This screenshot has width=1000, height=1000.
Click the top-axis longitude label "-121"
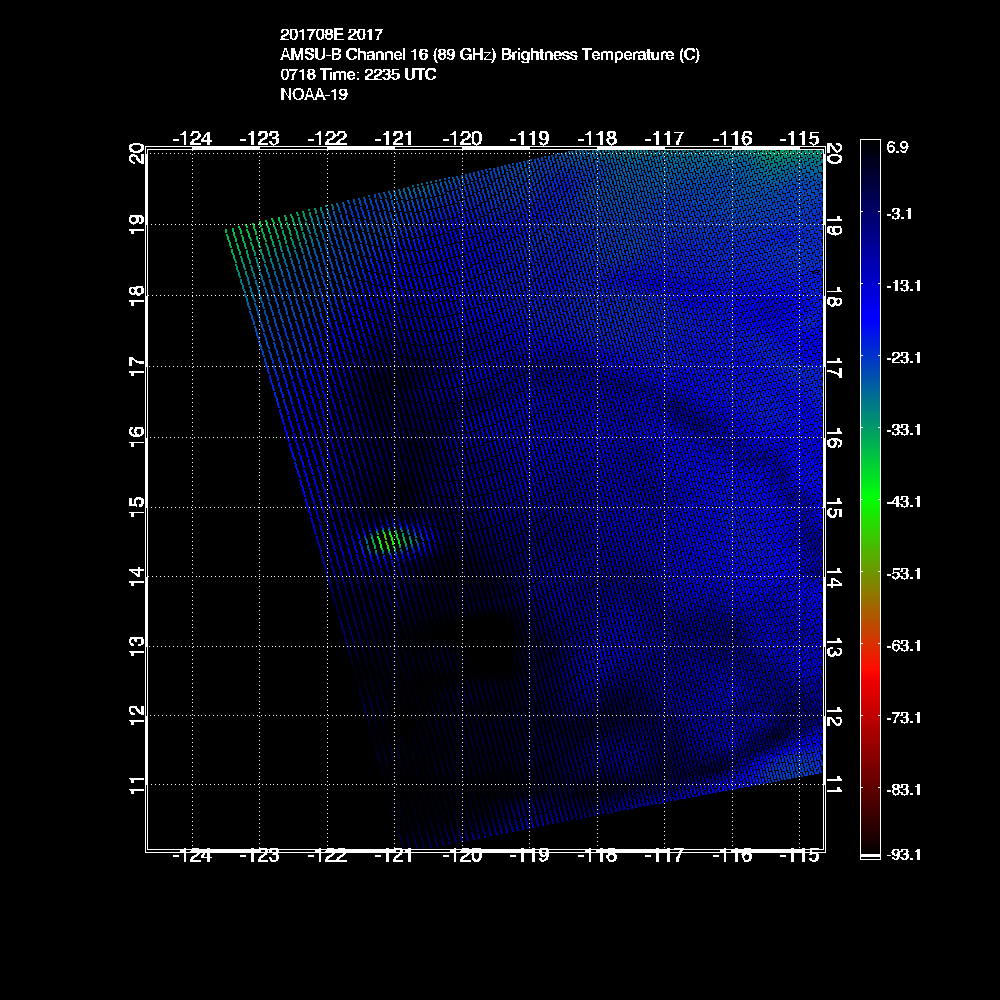coord(394,138)
